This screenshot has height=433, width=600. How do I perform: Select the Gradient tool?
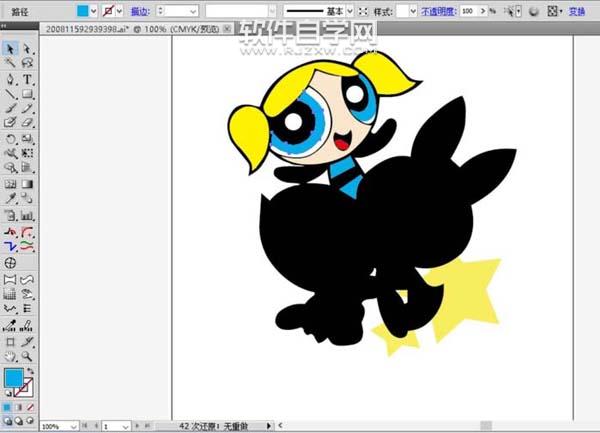tap(27, 184)
